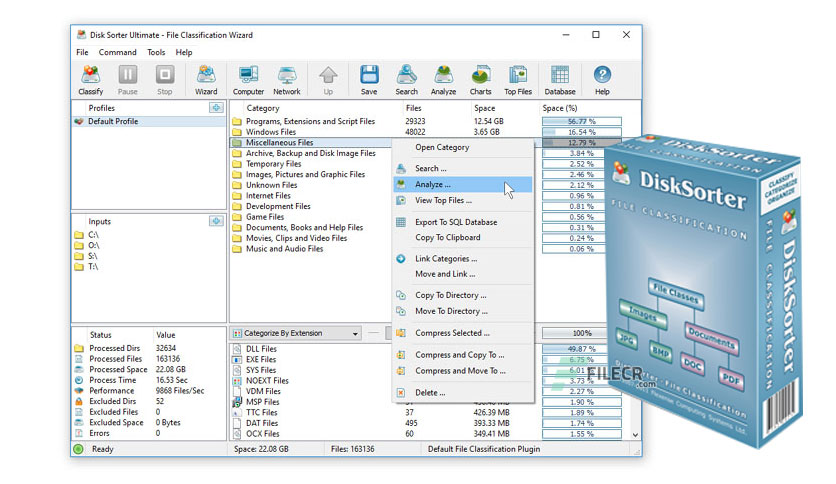Image resolution: width=836 pixels, height=484 pixels.
Task: Open the Command menu
Action: (x=117, y=52)
